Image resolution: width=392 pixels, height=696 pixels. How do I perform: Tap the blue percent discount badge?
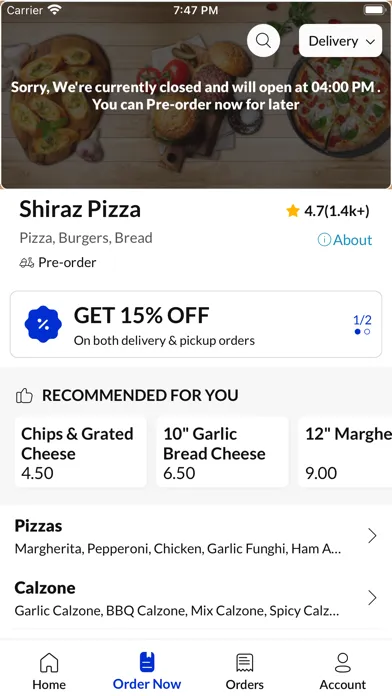[x=43, y=324]
